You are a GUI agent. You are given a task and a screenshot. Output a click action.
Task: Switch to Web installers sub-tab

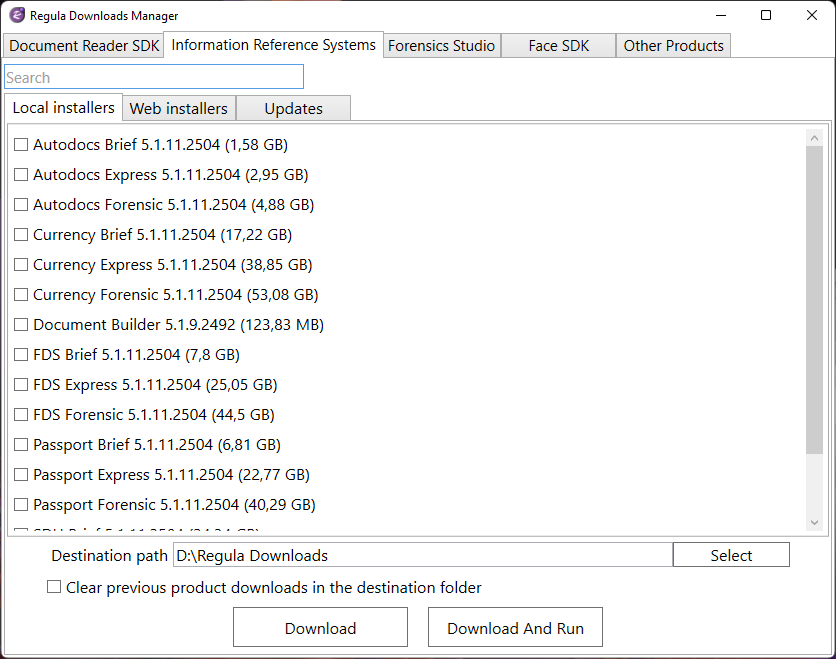(x=179, y=109)
